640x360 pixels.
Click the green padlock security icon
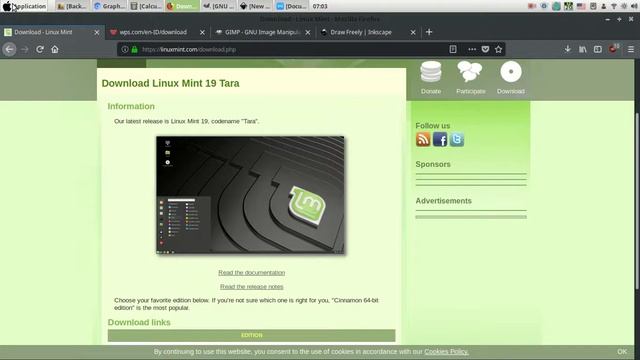tap(134, 49)
